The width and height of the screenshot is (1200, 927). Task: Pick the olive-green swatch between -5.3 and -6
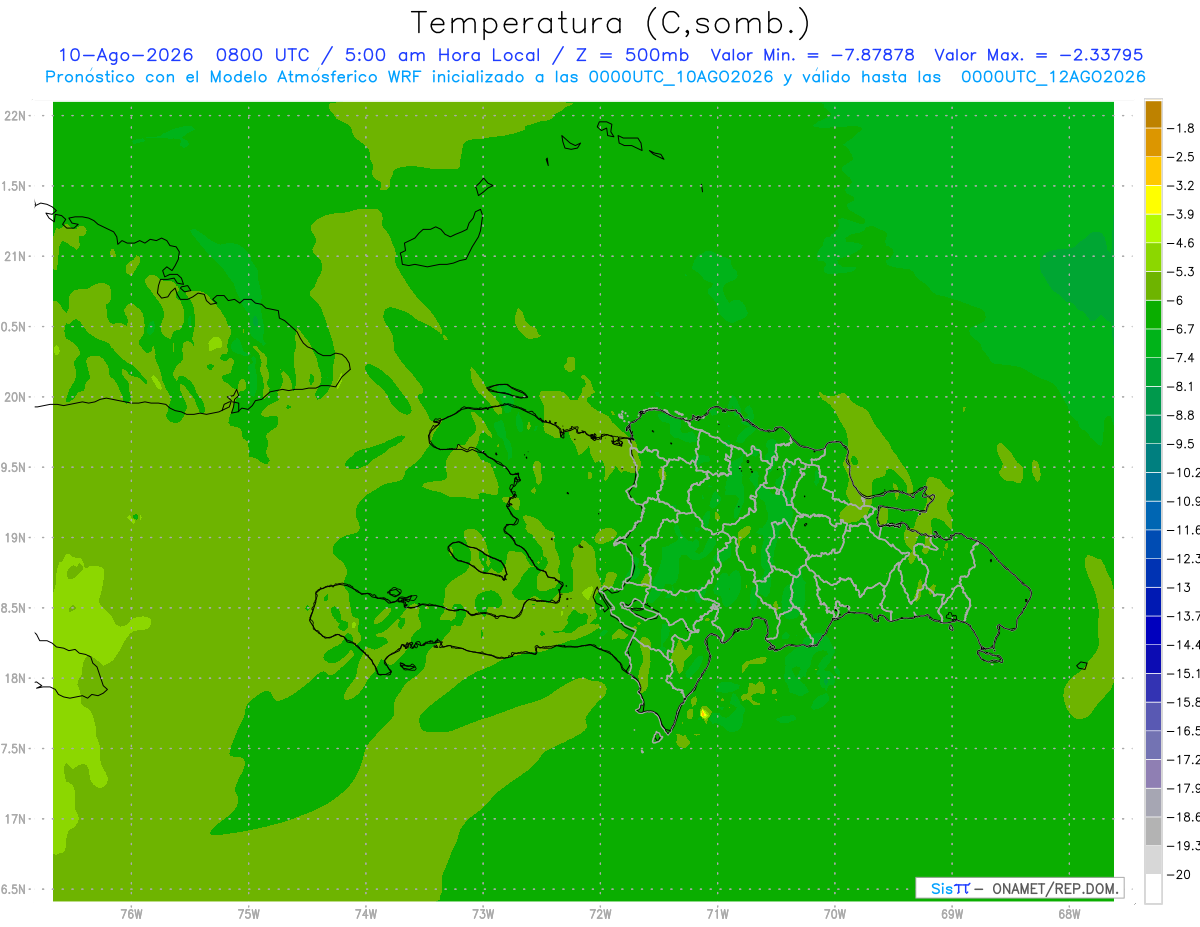(x=1153, y=286)
